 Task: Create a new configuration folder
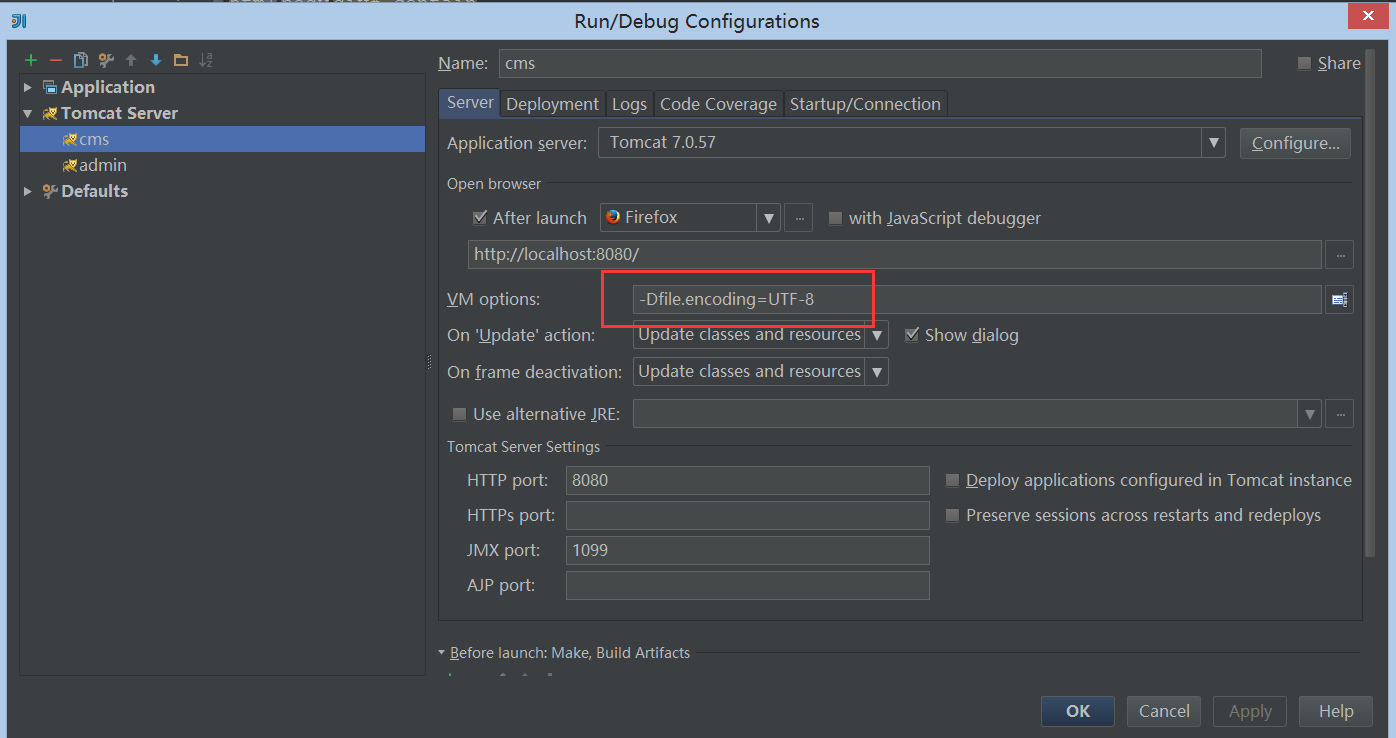click(181, 60)
